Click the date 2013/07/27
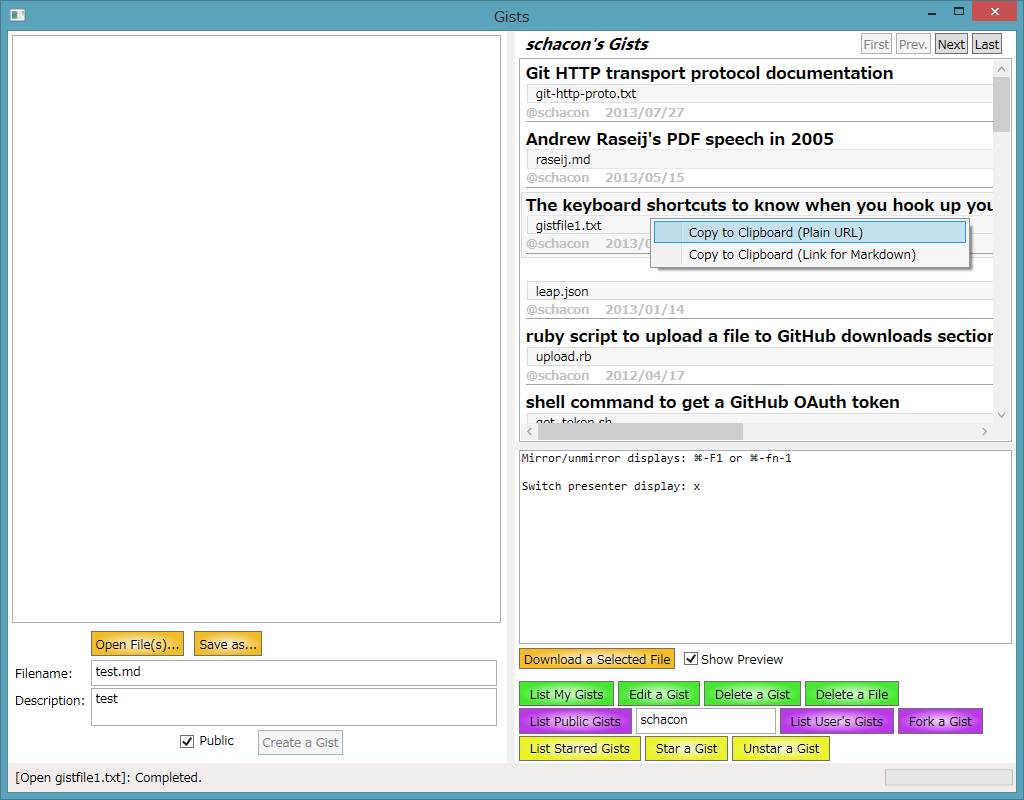 tap(645, 112)
